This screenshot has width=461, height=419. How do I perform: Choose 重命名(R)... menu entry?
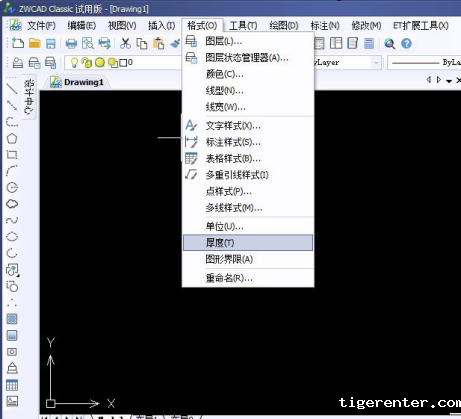tap(248, 278)
